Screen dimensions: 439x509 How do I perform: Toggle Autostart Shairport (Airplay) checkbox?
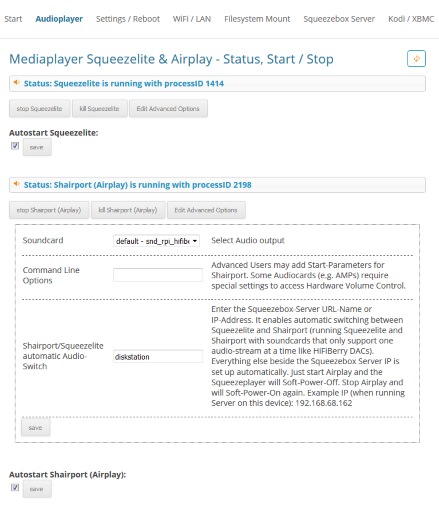(15, 487)
